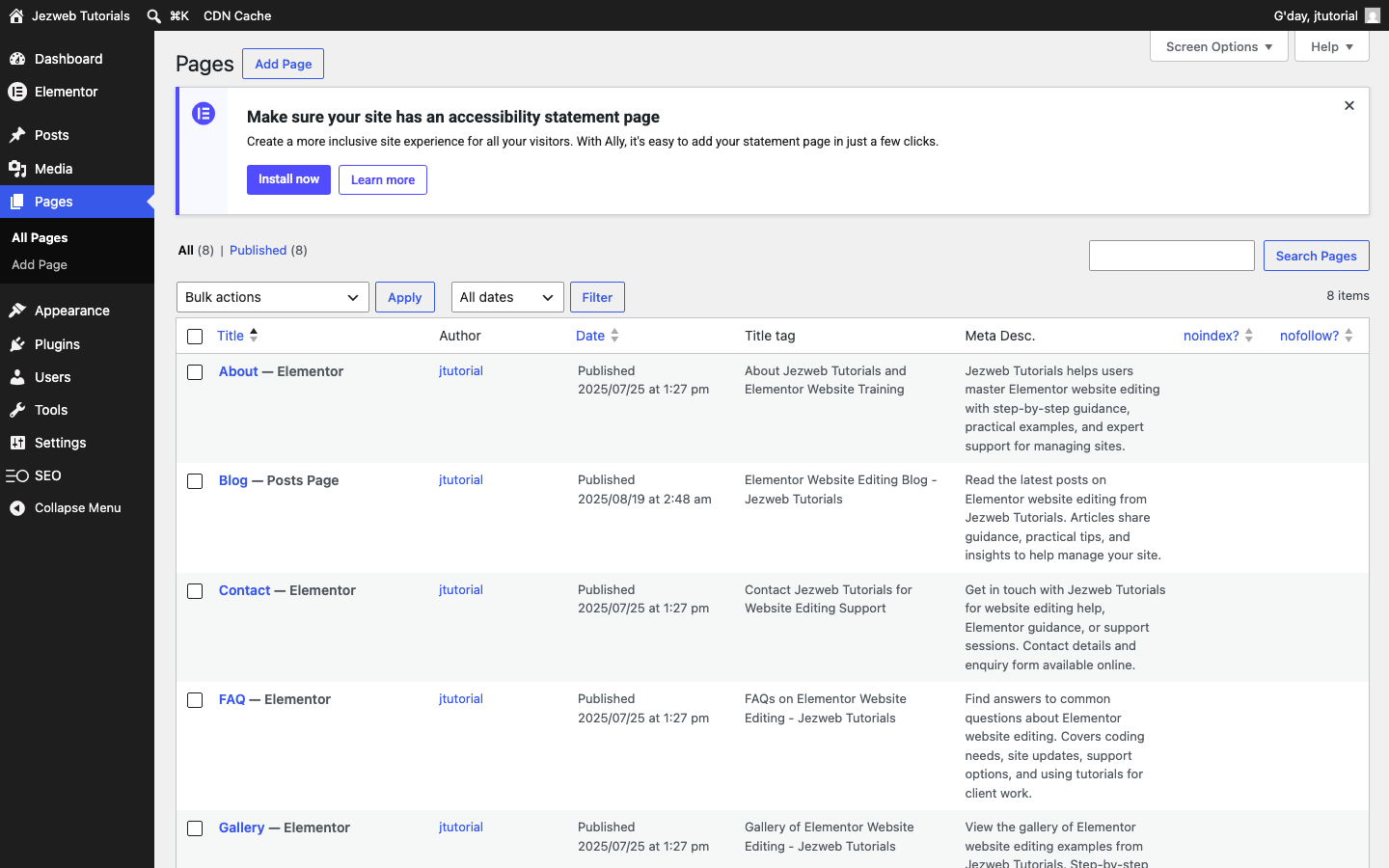Click the home icon beside Jezweb Tutorials
This screenshot has width=1389, height=868.
point(16,15)
